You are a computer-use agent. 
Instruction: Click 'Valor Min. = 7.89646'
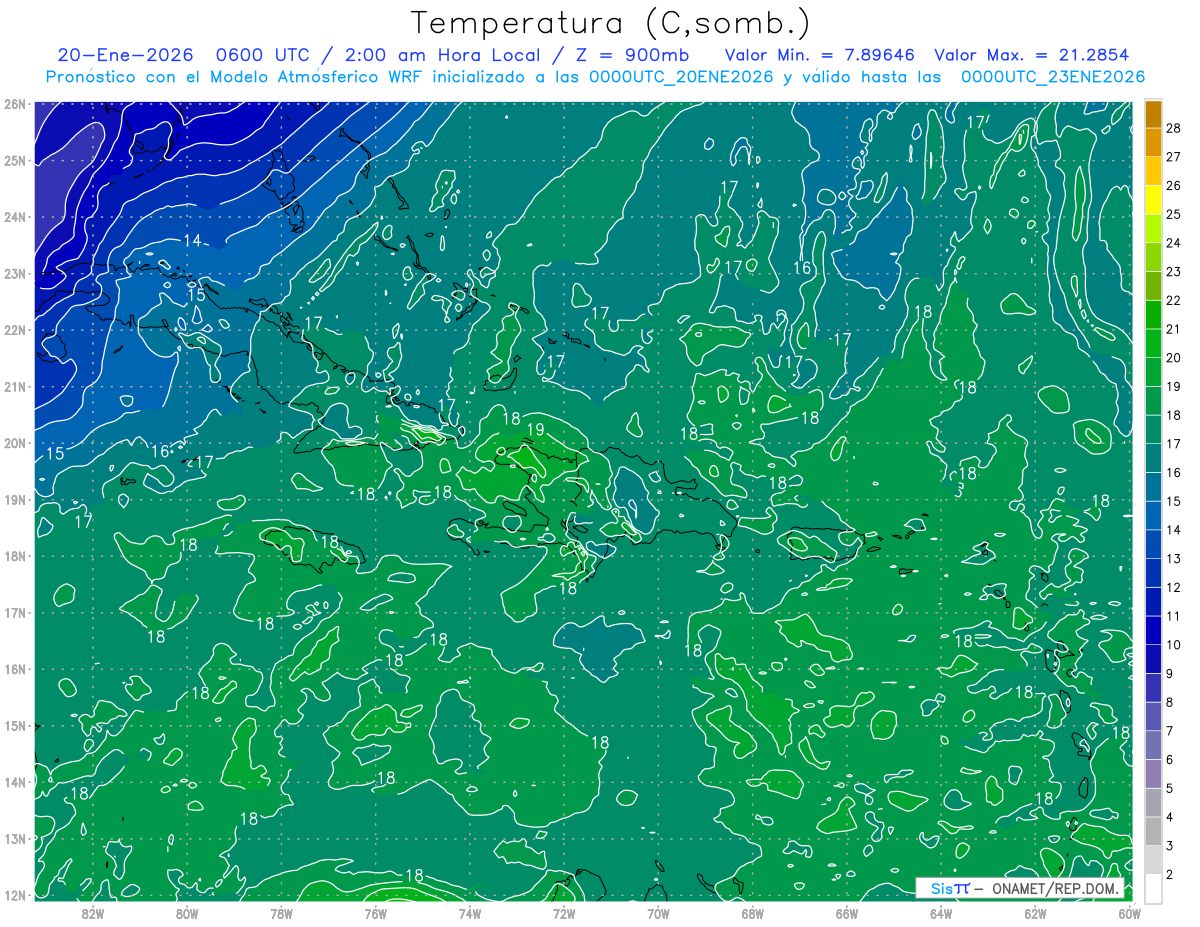820,55
